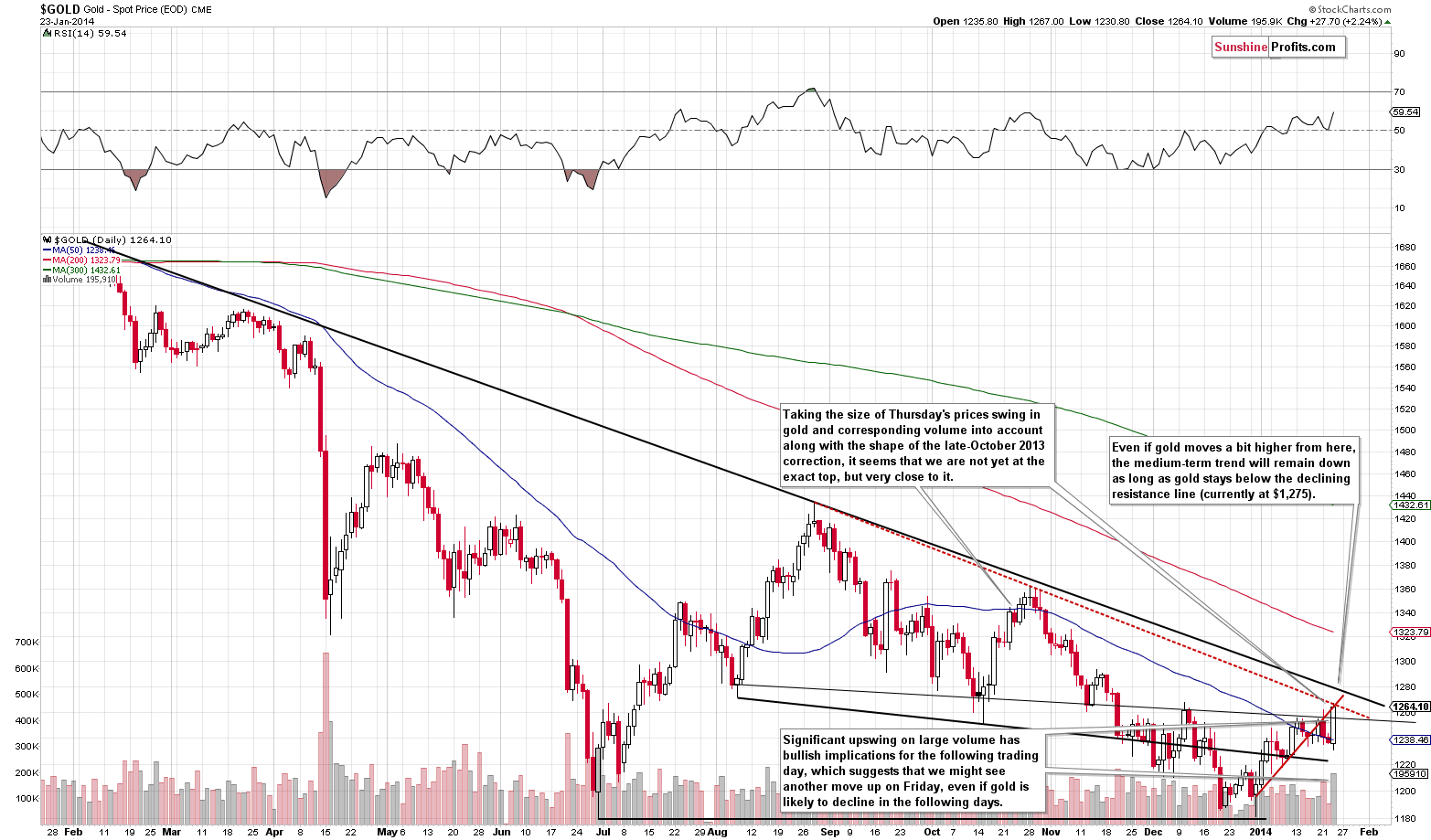The image size is (1431, 840).
Task: Click the date 23-Jan-2014
Action: coord(66,21)
